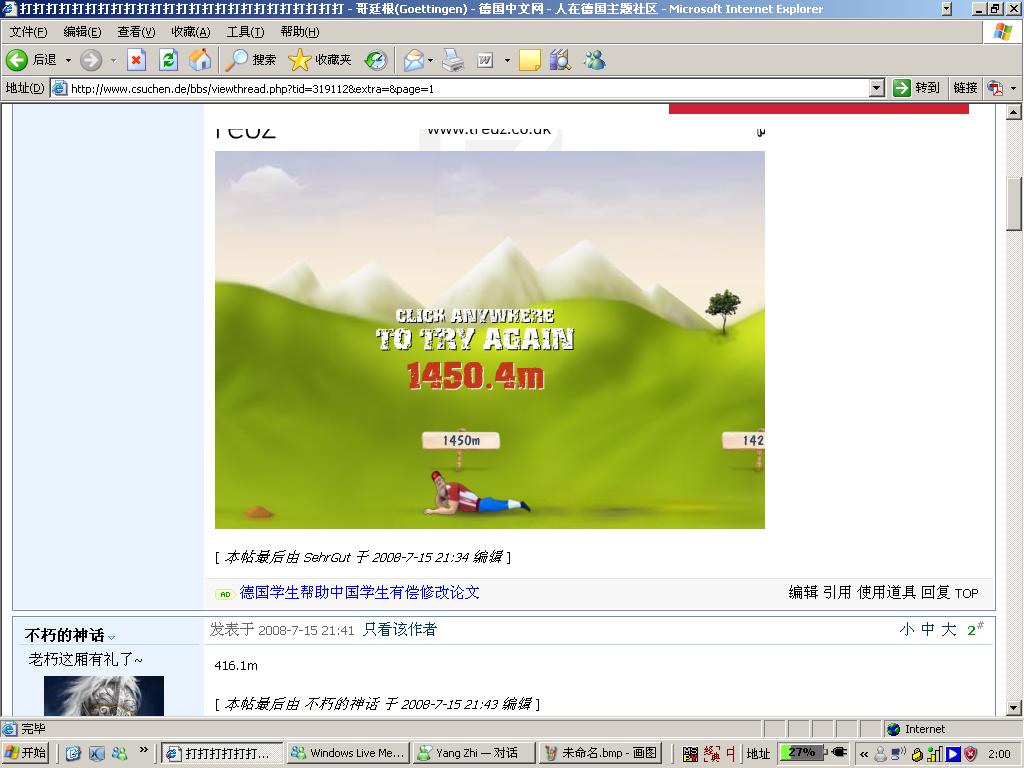Set font size to 大
1024x768 pixels.
click(949, 630)
